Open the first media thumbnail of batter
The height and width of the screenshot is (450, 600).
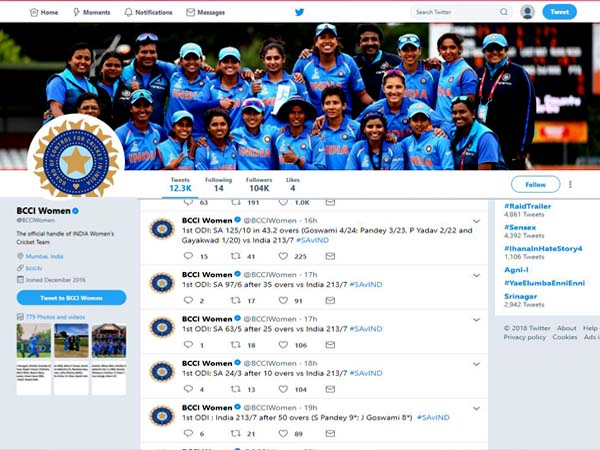click(x=34, y=341)
